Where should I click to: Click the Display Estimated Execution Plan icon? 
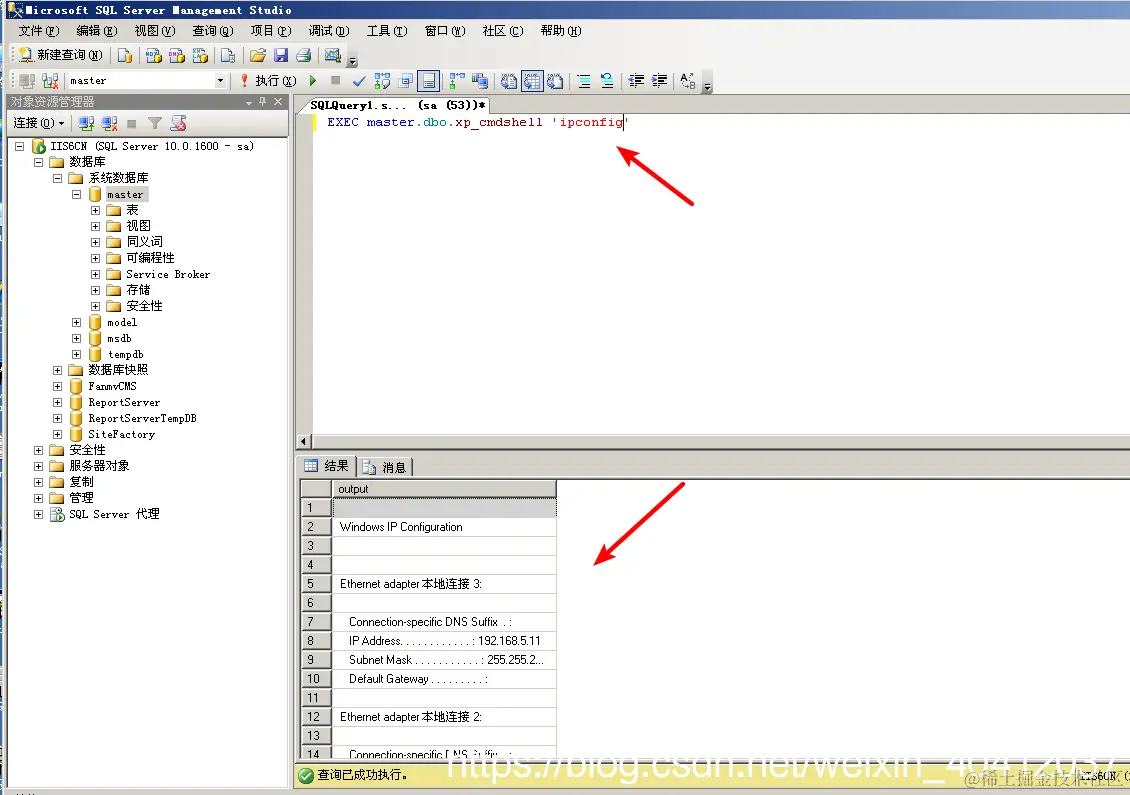tap(383, 81)
